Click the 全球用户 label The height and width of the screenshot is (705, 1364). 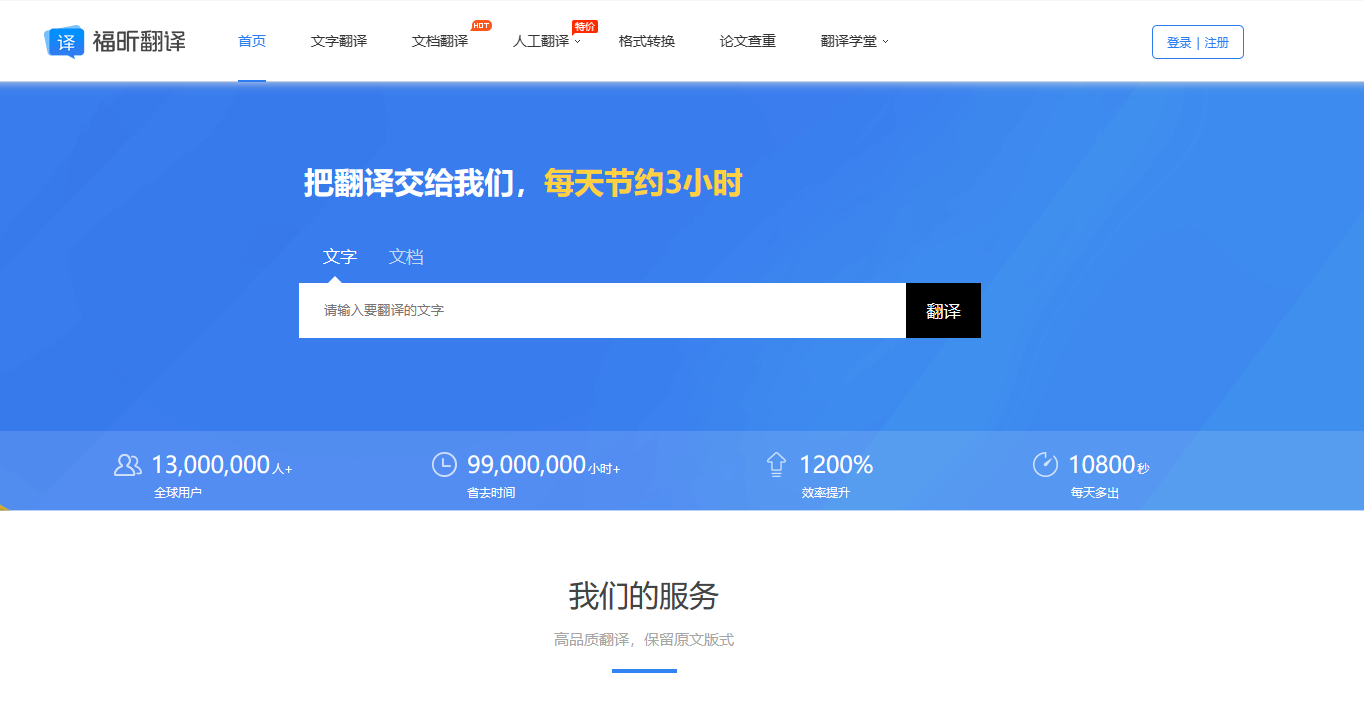(178, 493)
